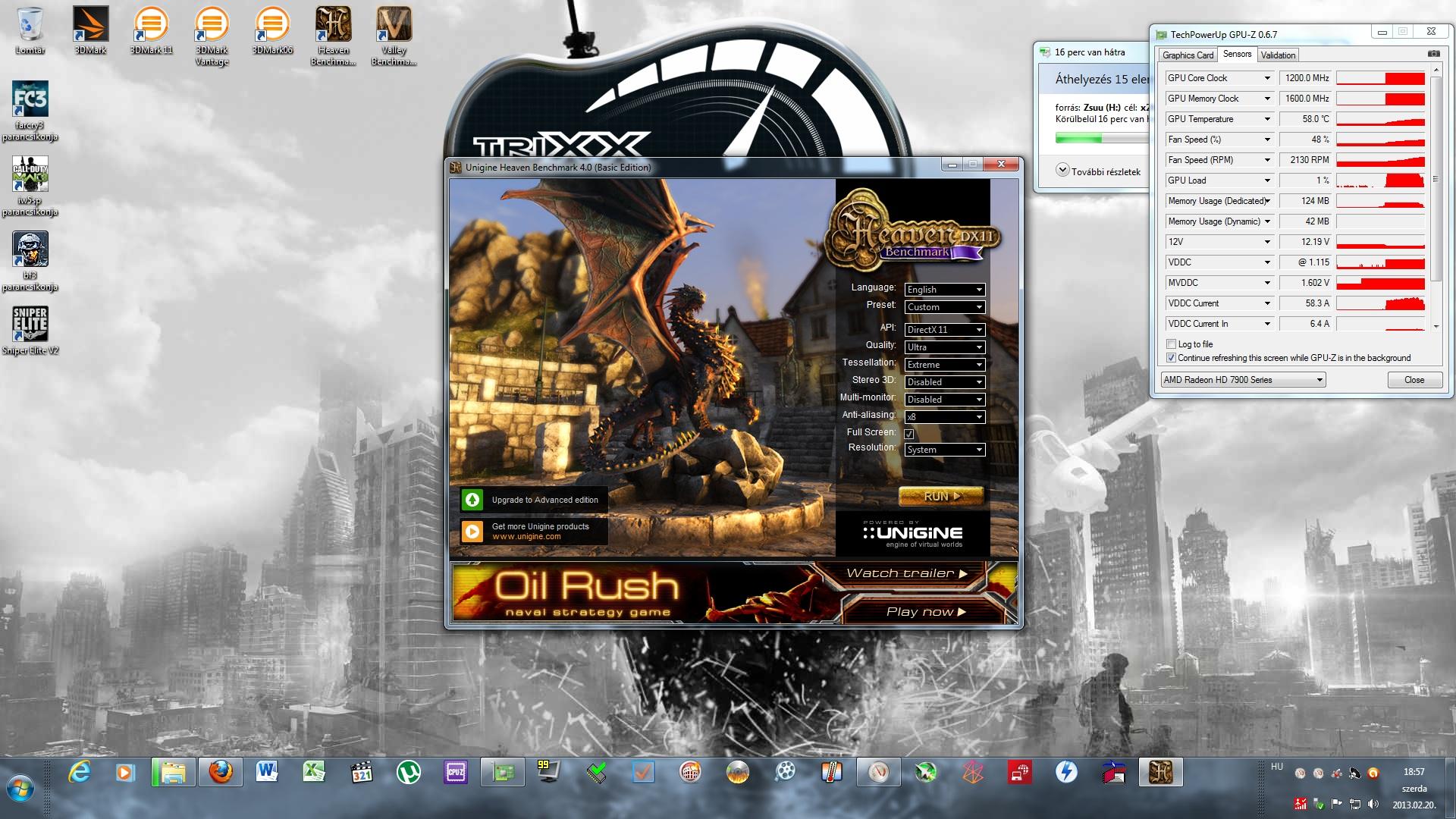
Task: Open the Quality dropdown set to Ultra
Action: click(x=944, y=347)
